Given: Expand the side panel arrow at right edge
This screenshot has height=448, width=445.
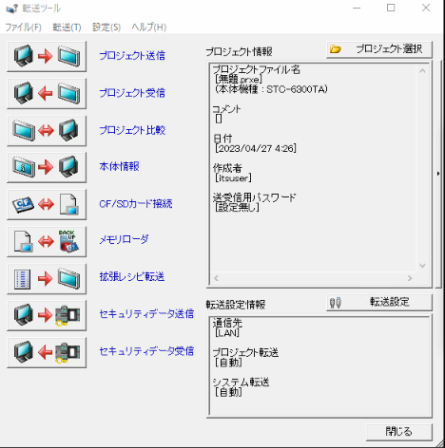Looking at the screenshot, I should point(438,174).
